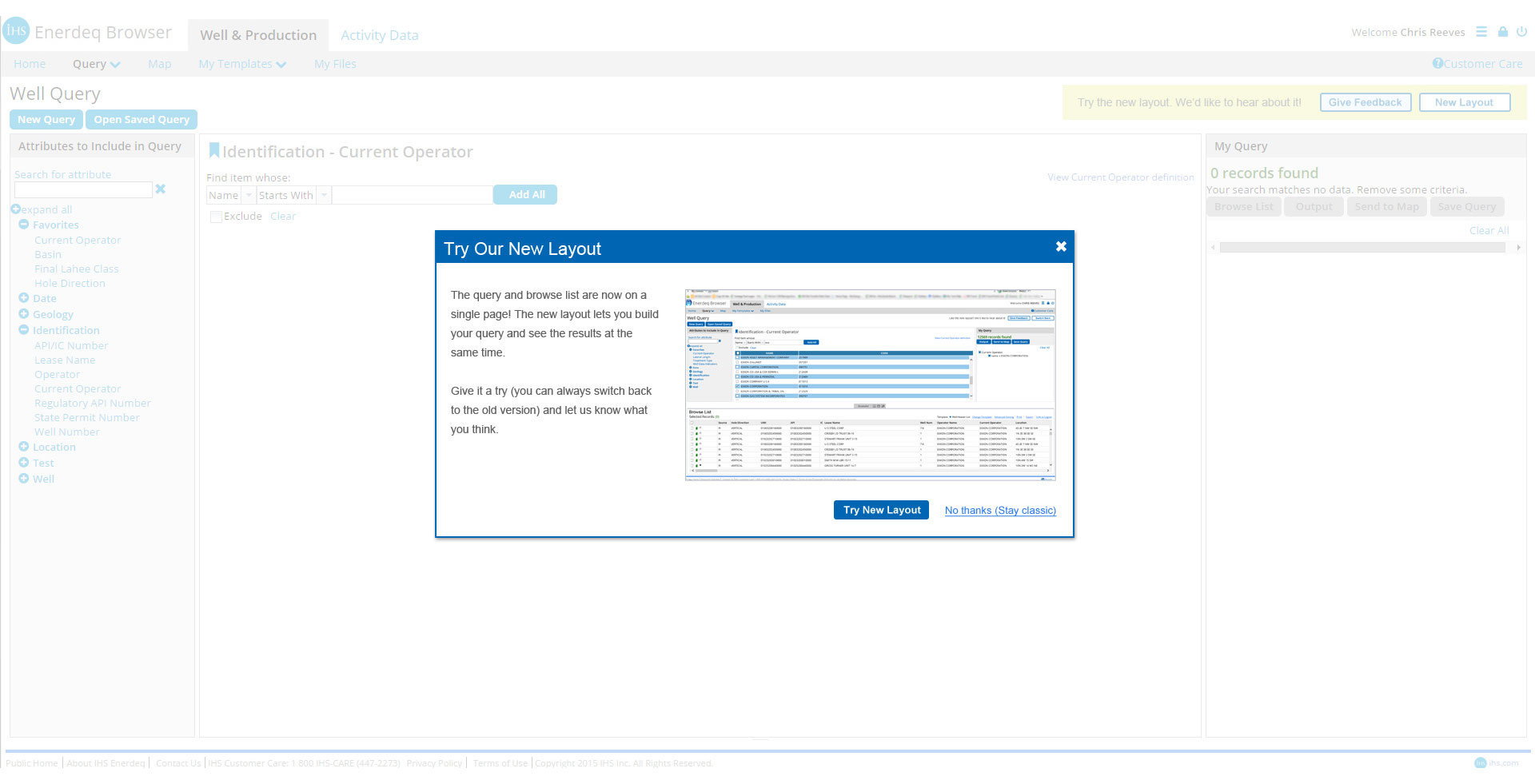1535x784 pixels.
Task: Open the About IHS Enerdeq footer link
Action: (106, 763)
